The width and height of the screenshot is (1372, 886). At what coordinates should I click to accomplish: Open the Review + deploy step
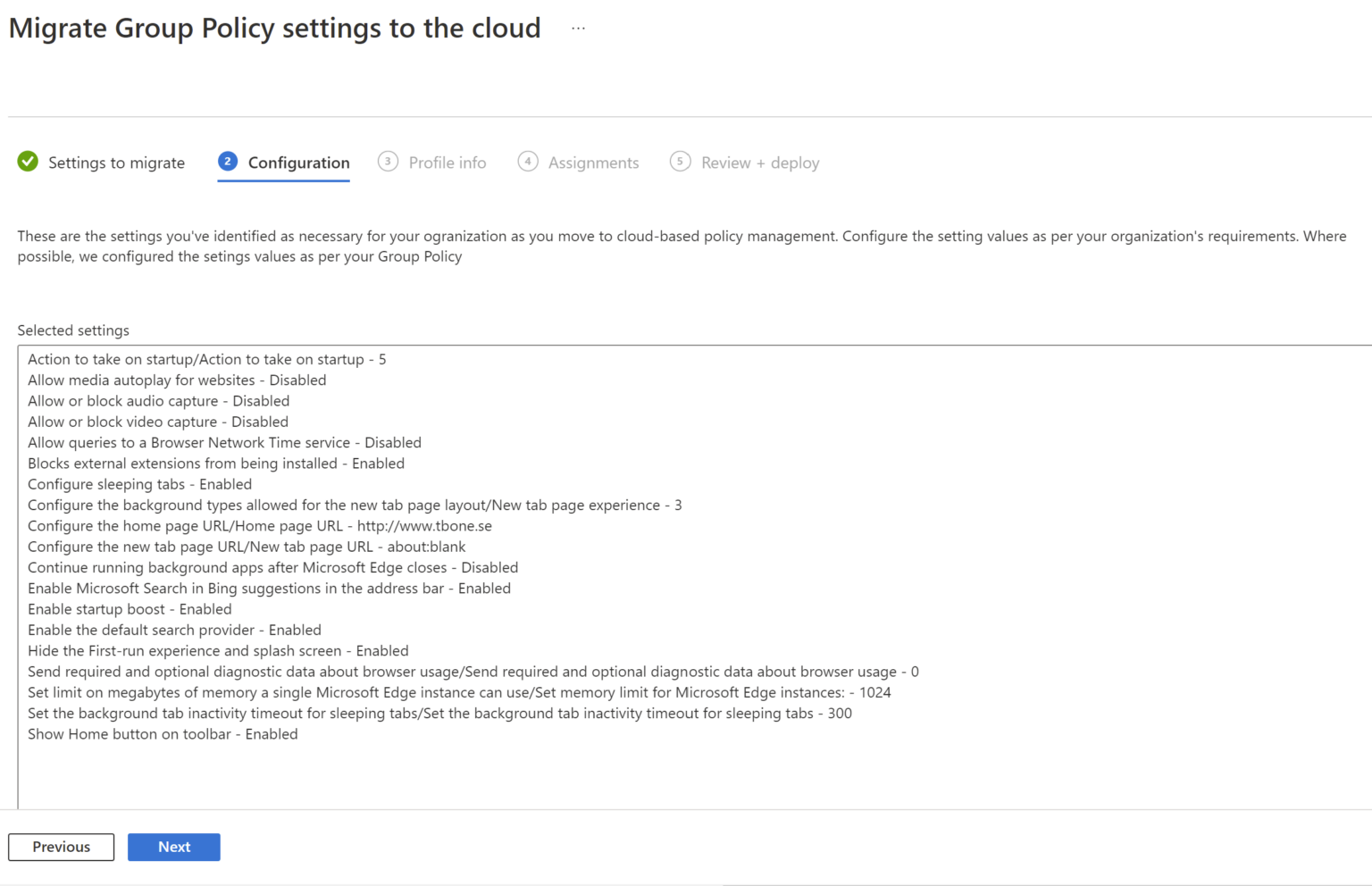tap(760, 163)
